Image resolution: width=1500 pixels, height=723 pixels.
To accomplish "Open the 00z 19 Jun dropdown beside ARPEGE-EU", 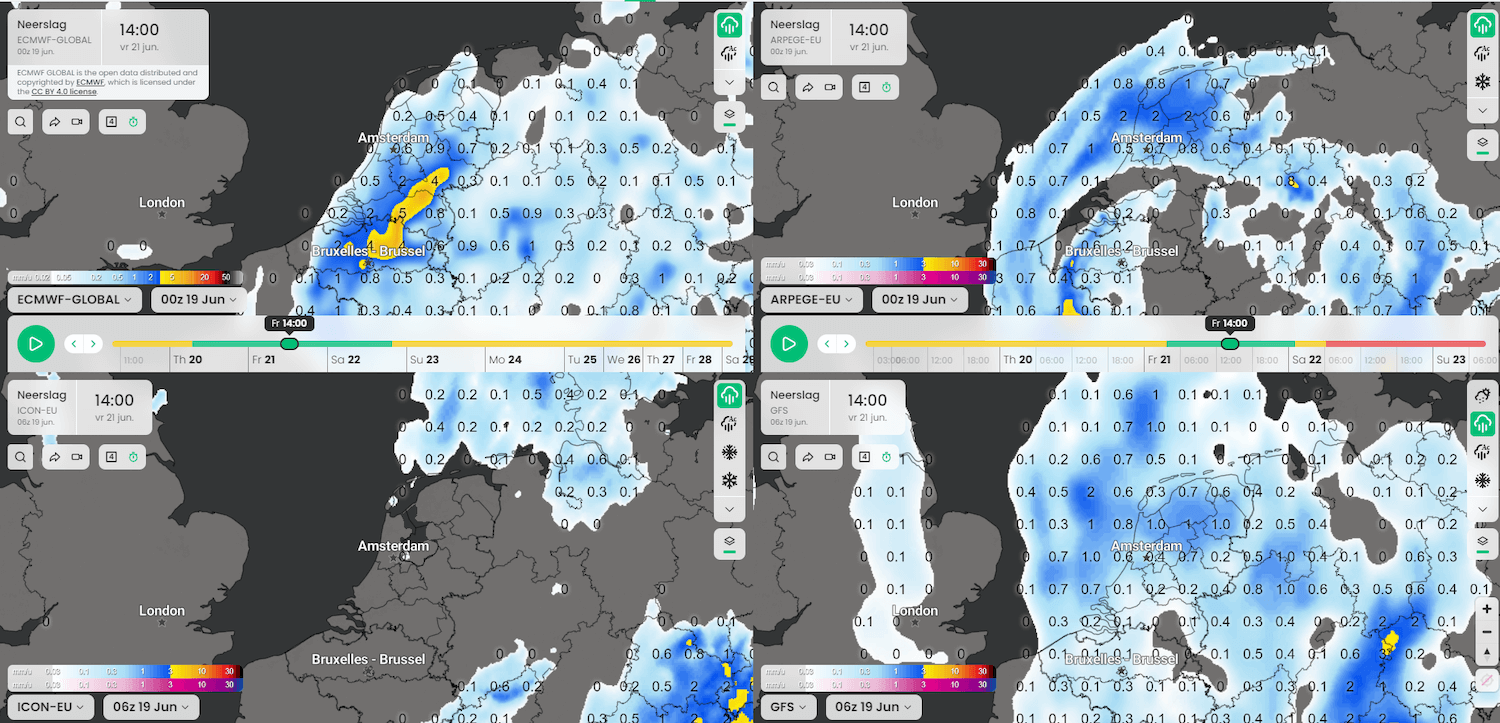I will (x=919, y=299).
